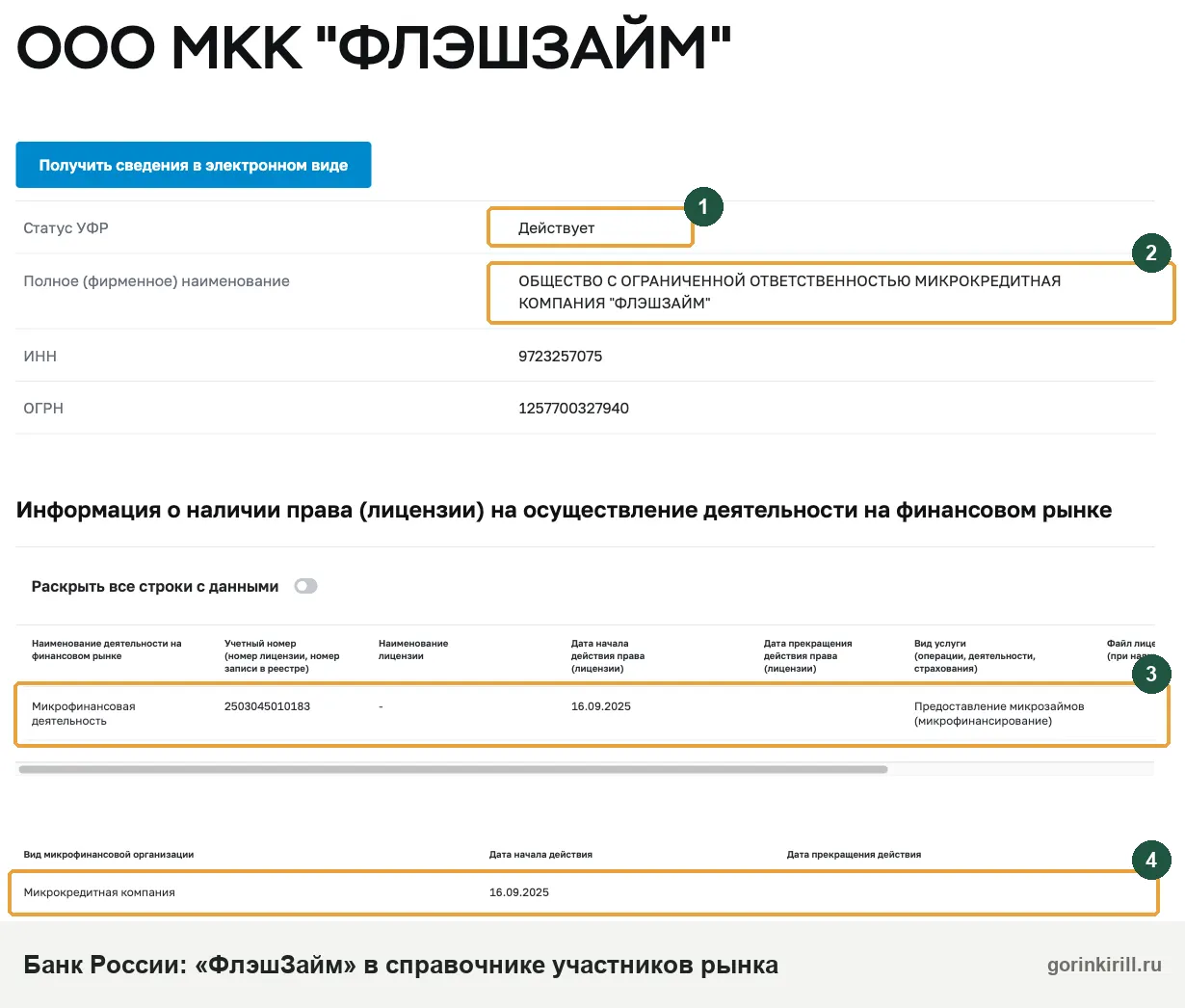The image size is (1185, 1008).
Task: Click 'Дата прекращения действия' header in lower table
Action: [x=854, y=855]
